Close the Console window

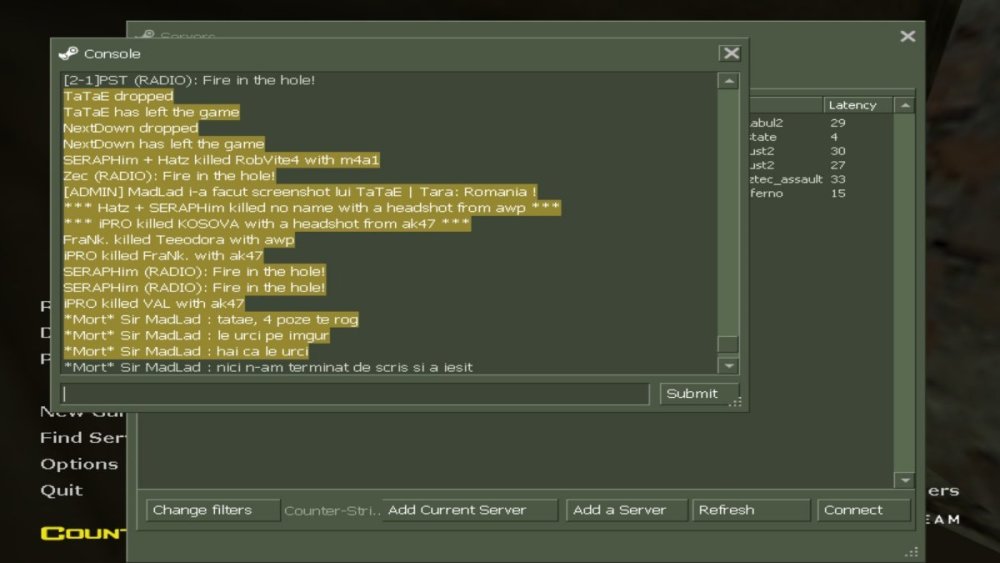click(x=731, y=54)
